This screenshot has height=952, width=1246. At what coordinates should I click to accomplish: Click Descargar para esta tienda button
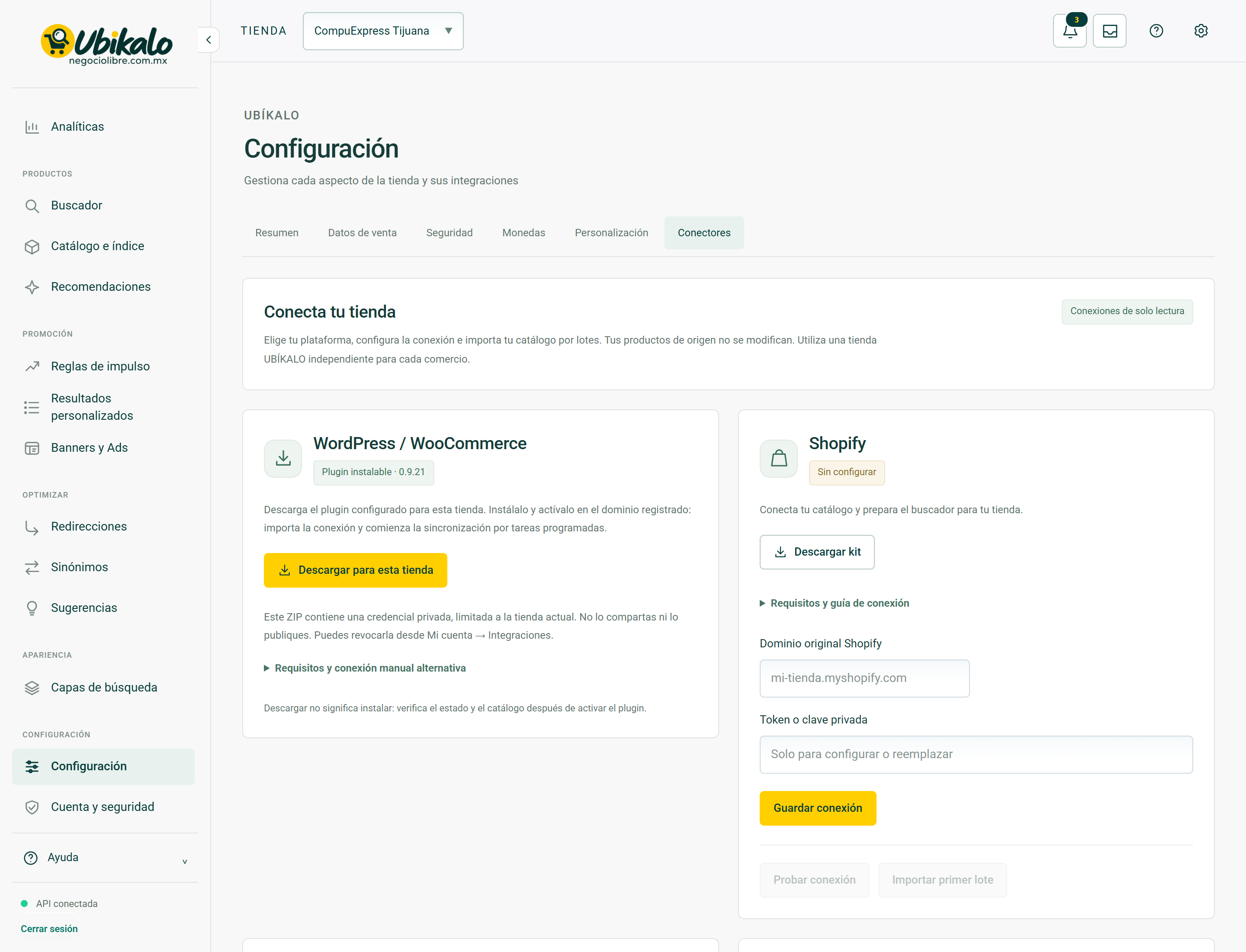pyautogui.click(x=355, y=570)
